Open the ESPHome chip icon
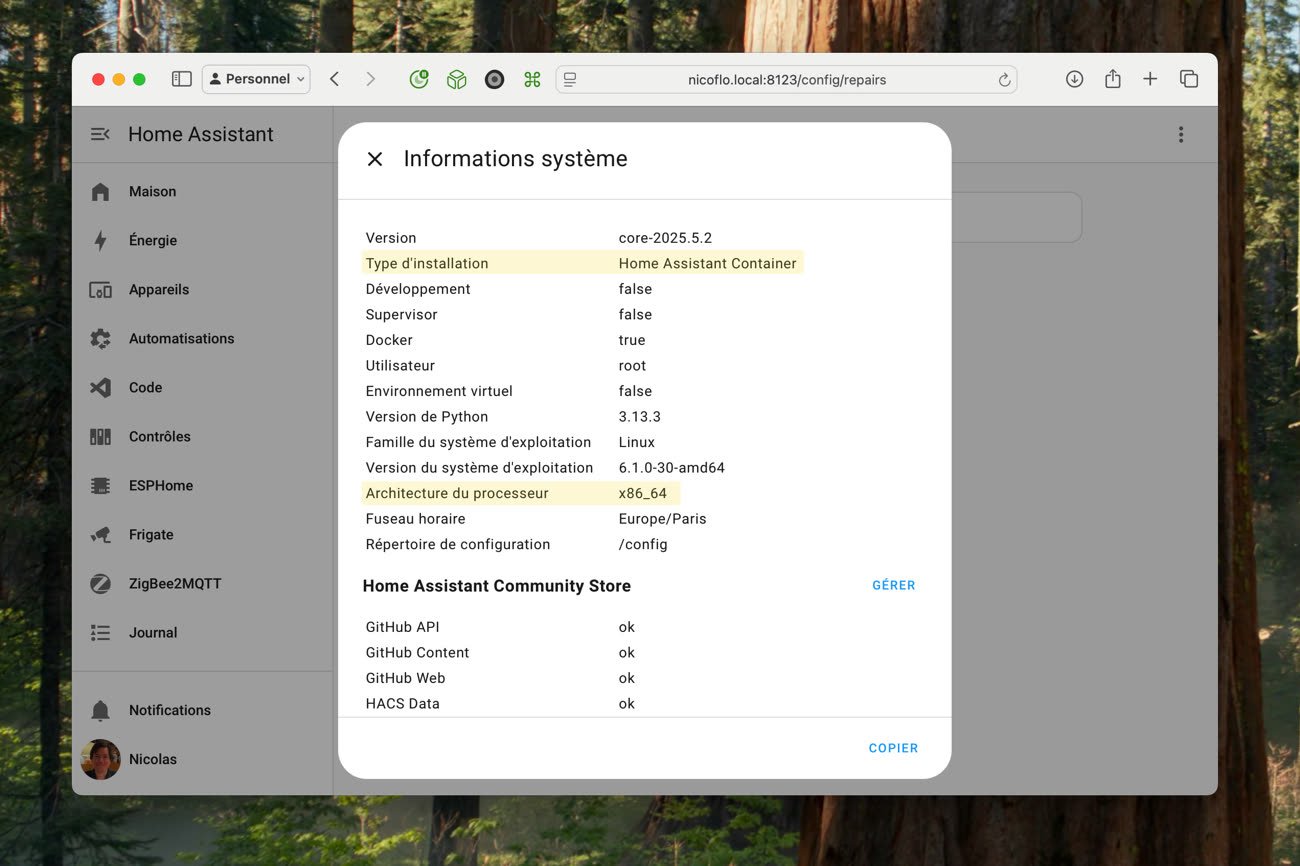1300x866 pixels. point(100,486)
